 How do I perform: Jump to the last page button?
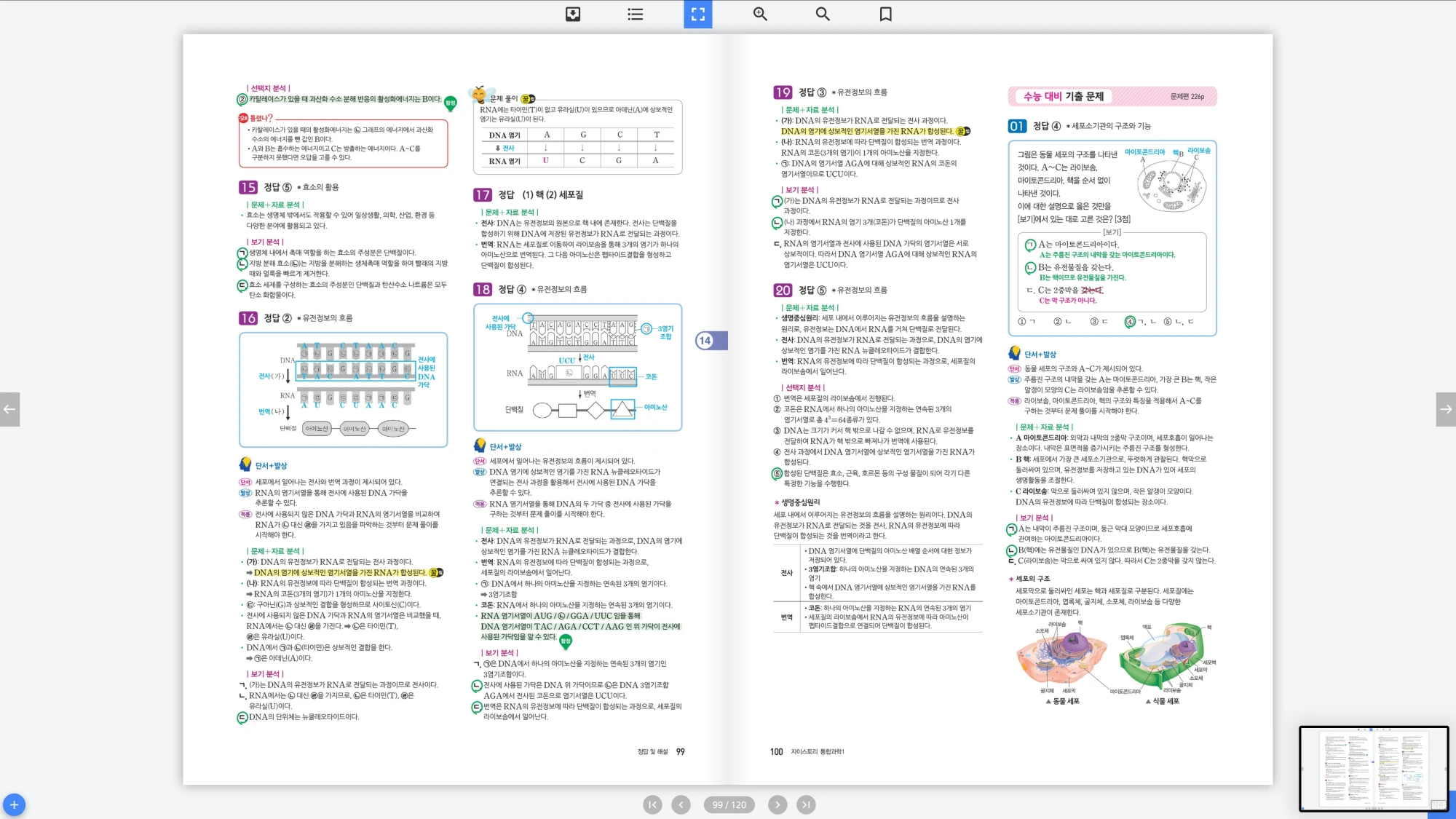pyautogui.click(x=806, y=804)
